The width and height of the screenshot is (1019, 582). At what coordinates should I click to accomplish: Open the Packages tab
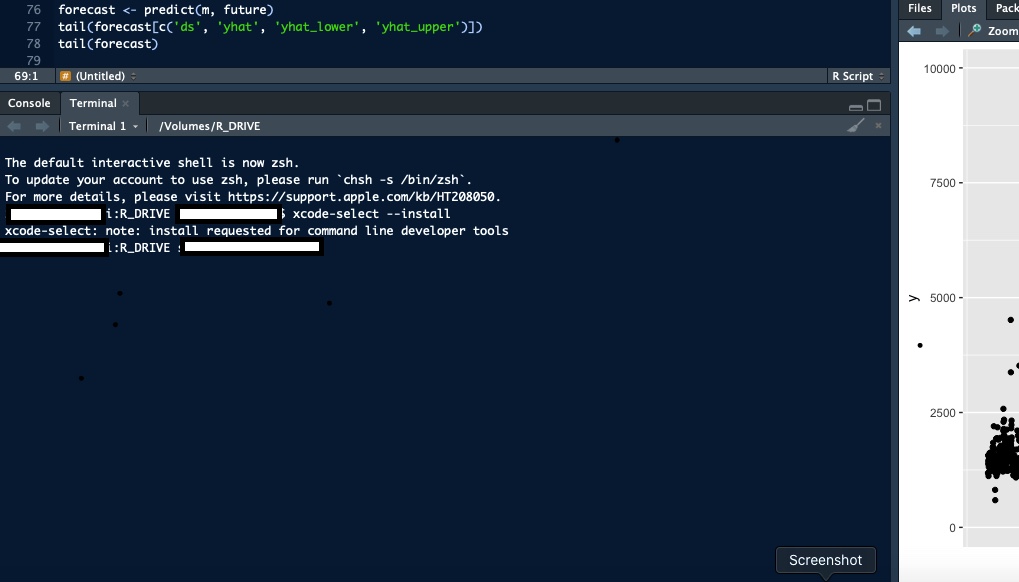[1006, 8]
